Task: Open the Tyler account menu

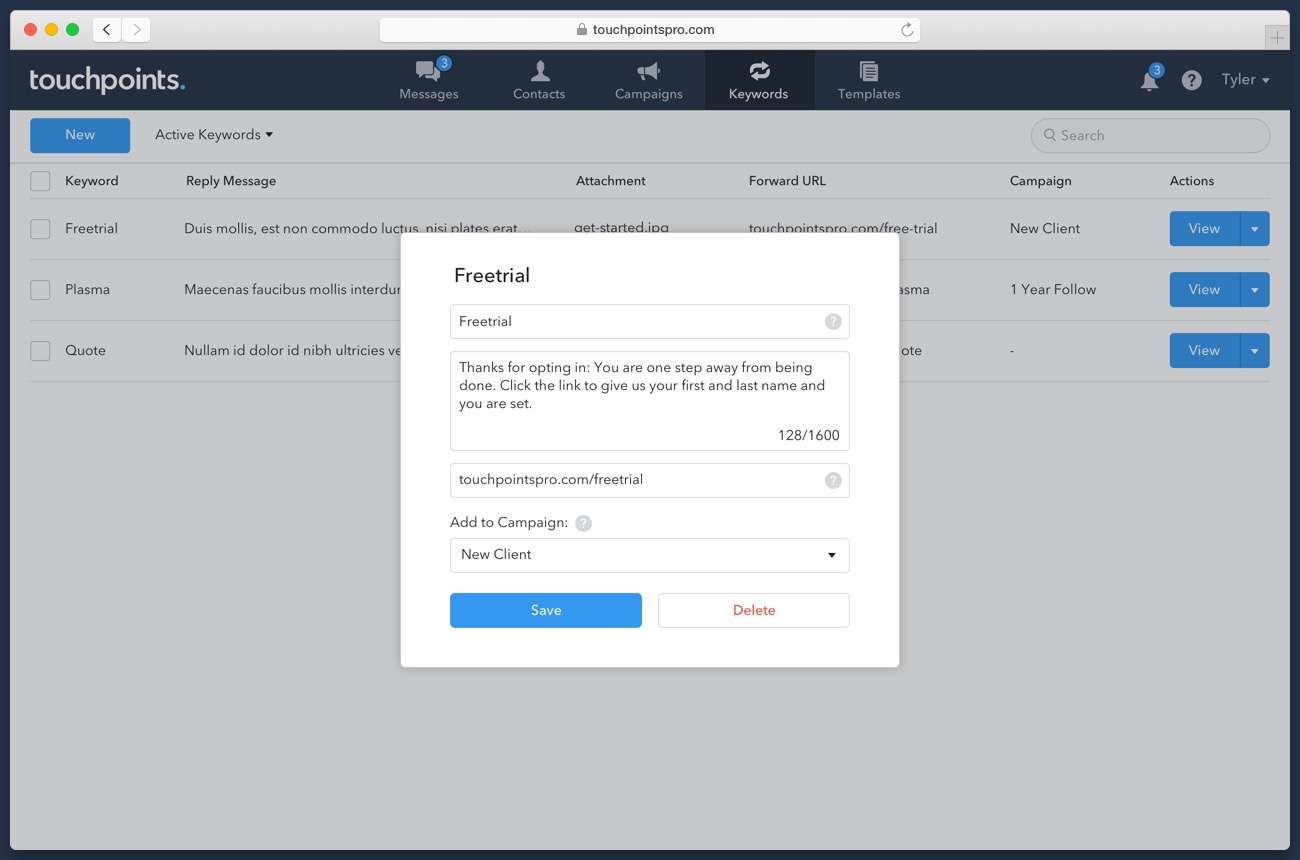Action: pyautogui.click(x=1244, y=80)
